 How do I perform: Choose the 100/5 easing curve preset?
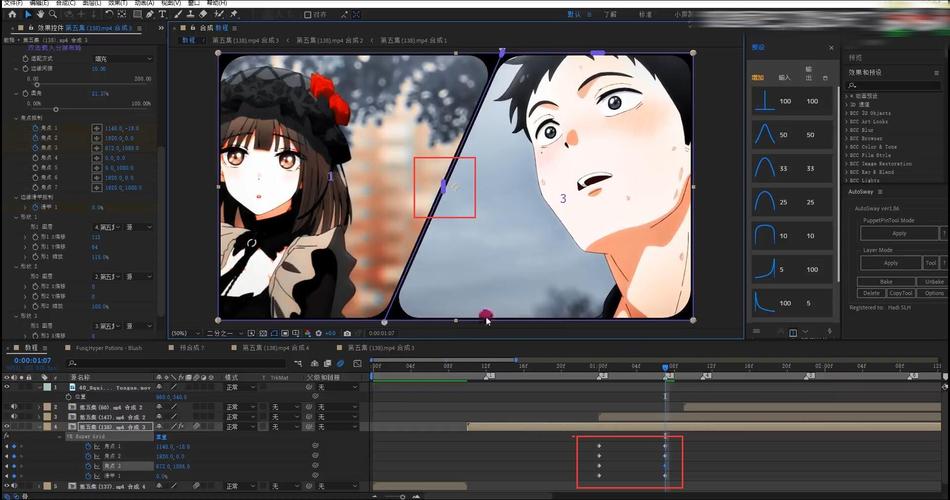(792, 302)
